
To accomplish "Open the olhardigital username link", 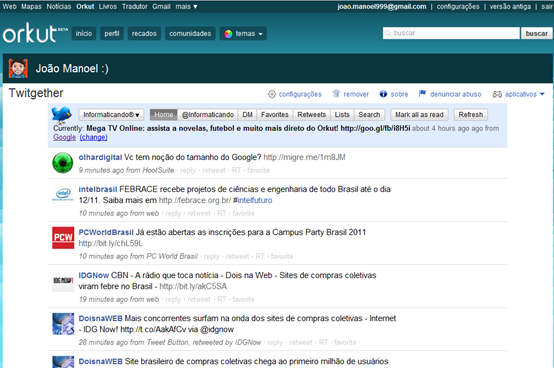I will [100, 157].
